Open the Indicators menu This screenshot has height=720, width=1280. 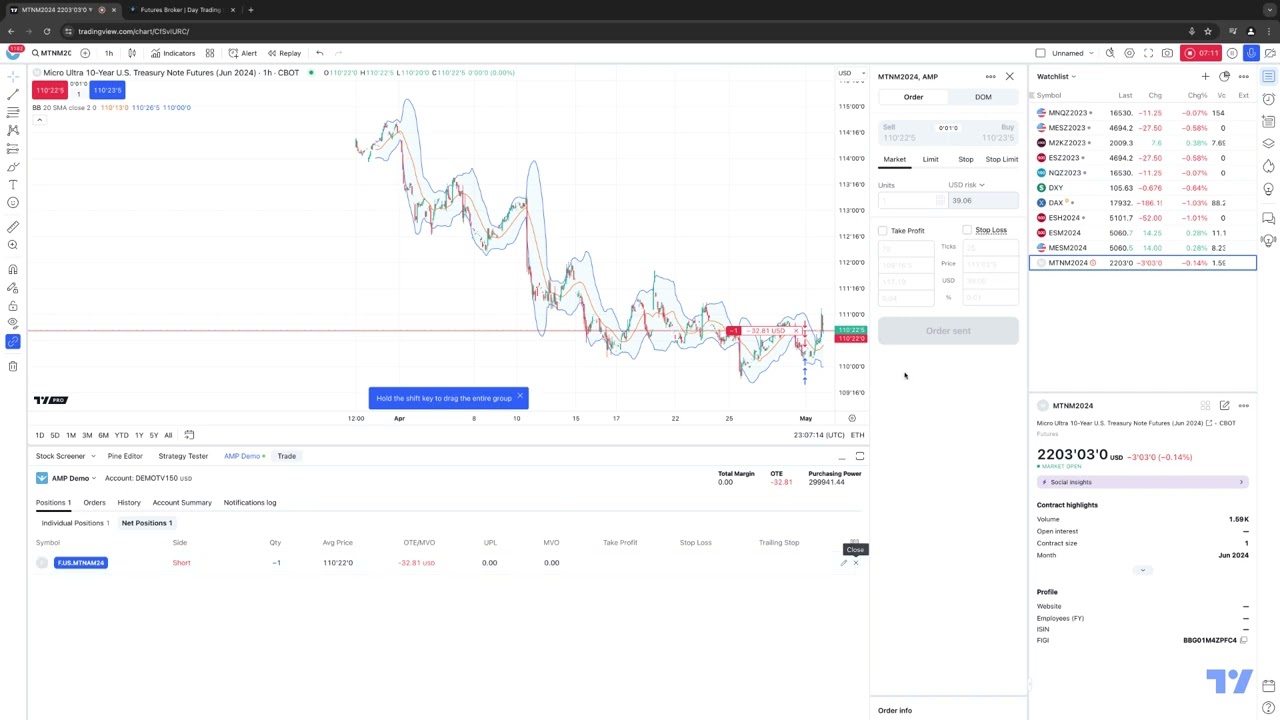(173, 53)
